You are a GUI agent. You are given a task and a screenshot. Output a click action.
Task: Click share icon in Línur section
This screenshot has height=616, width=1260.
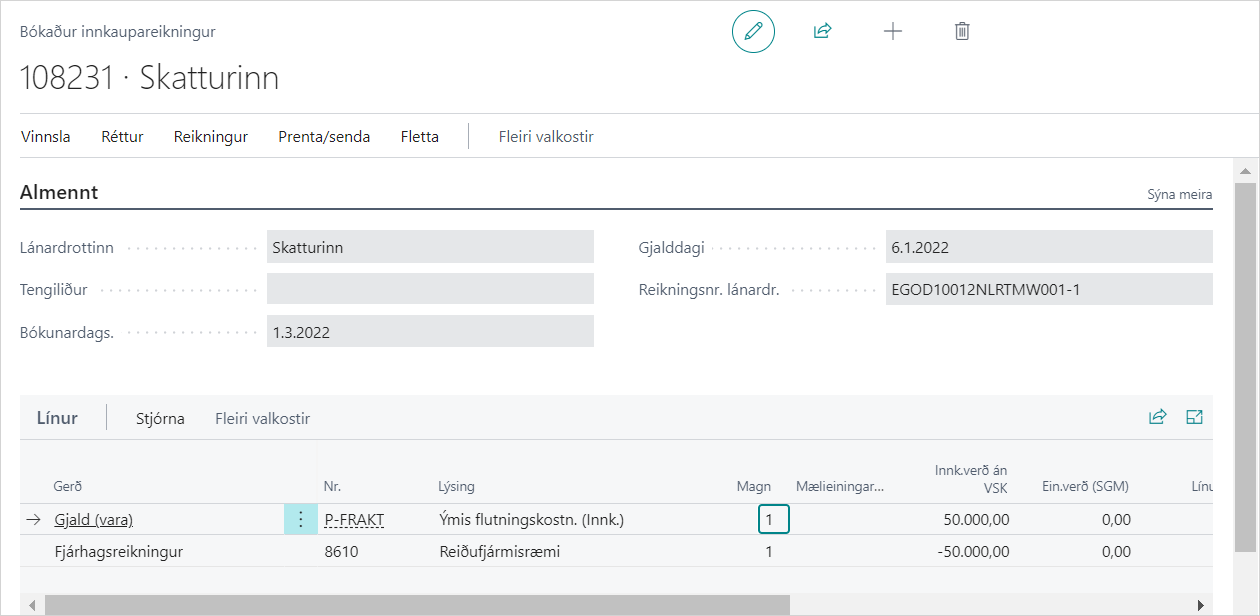(1157, 417)
